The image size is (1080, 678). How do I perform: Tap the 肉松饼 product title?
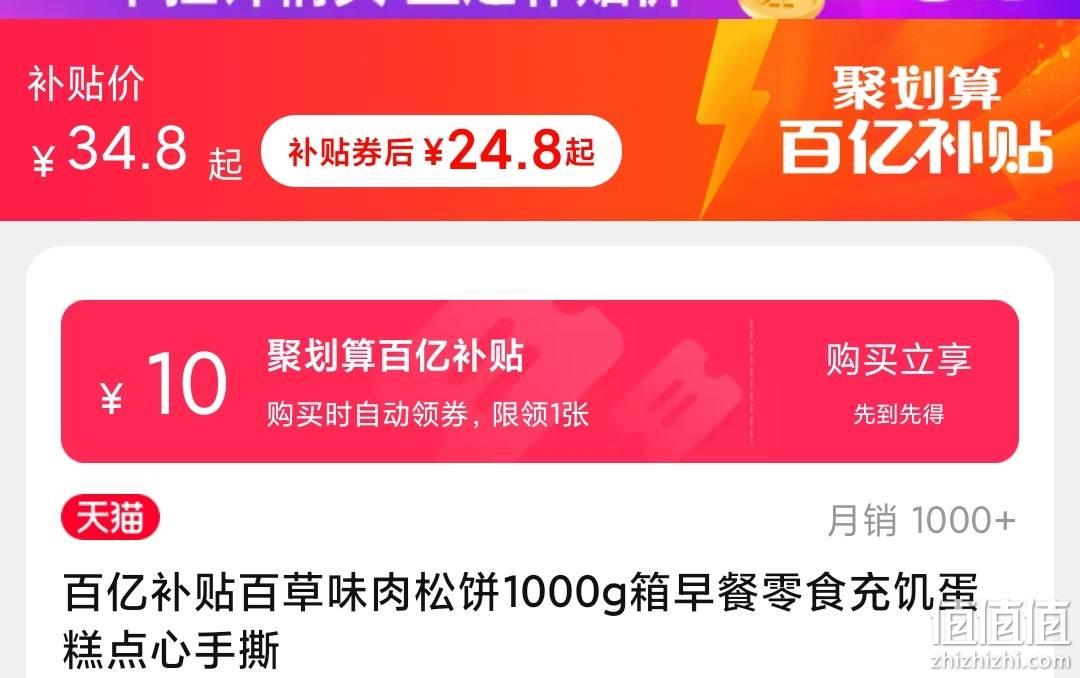point(520,620)
